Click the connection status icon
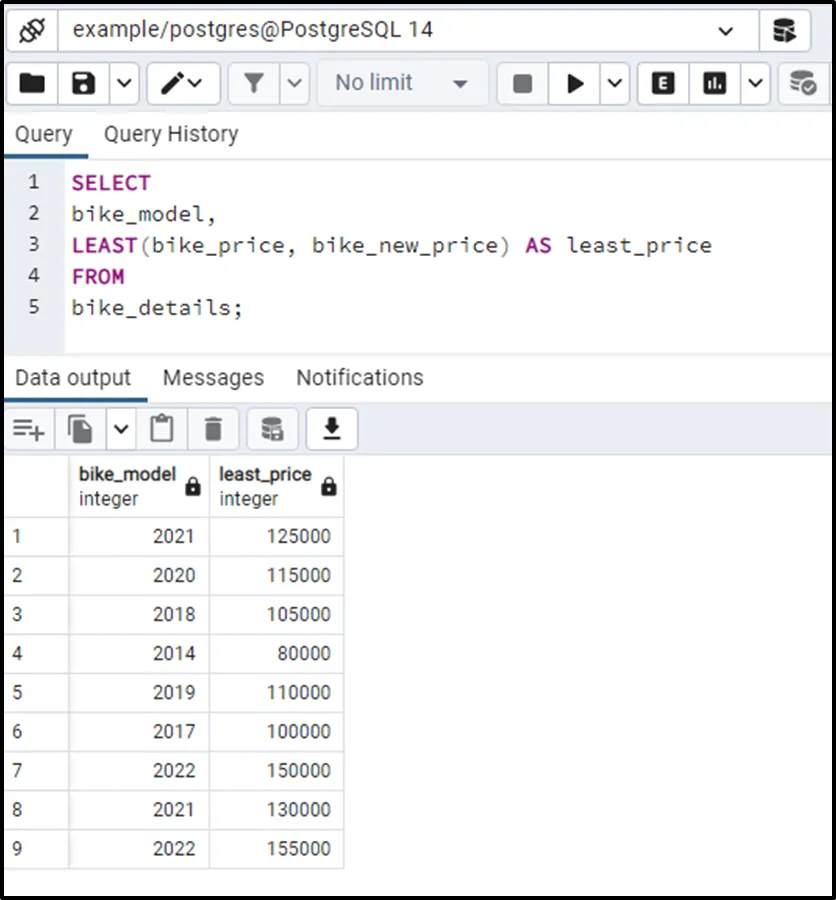Screen dimensions: 836x900 [31, 31]
